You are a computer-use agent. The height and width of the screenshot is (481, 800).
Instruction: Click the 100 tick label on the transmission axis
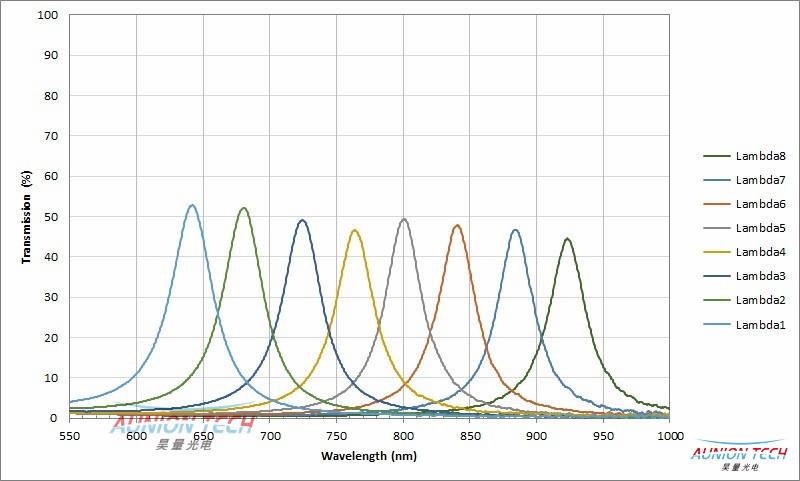coord(47,16)
